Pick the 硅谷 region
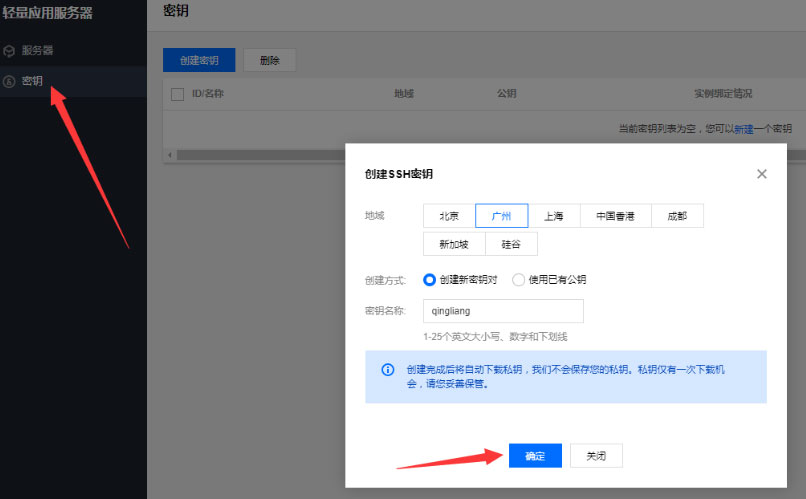The width and height of the screenshot is (806, 499). click(511, 244)
